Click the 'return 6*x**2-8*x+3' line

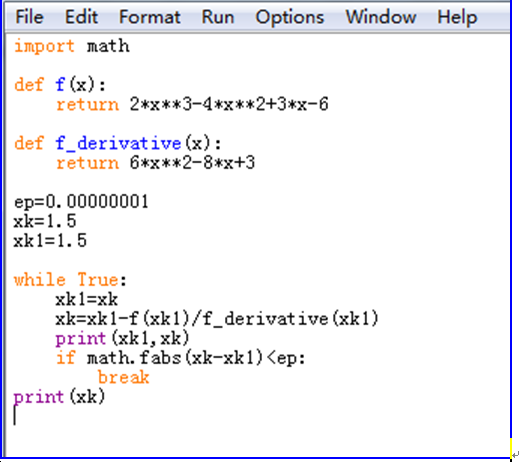[x=155, y=163]
